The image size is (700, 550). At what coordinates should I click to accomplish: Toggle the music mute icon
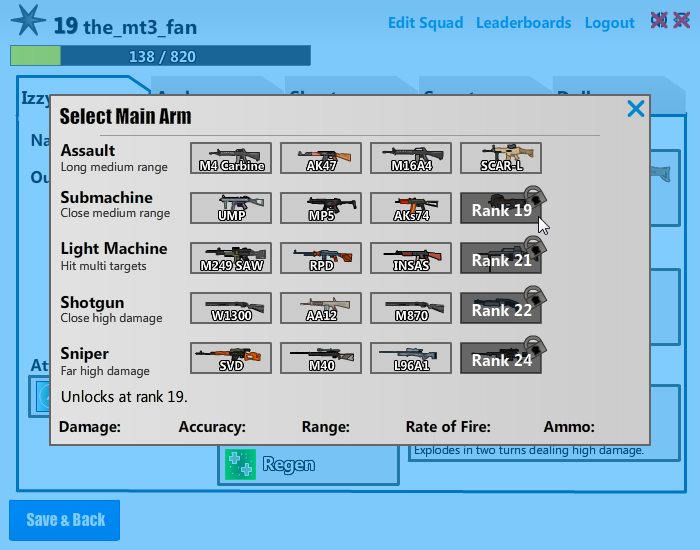[x=681, y=20]
